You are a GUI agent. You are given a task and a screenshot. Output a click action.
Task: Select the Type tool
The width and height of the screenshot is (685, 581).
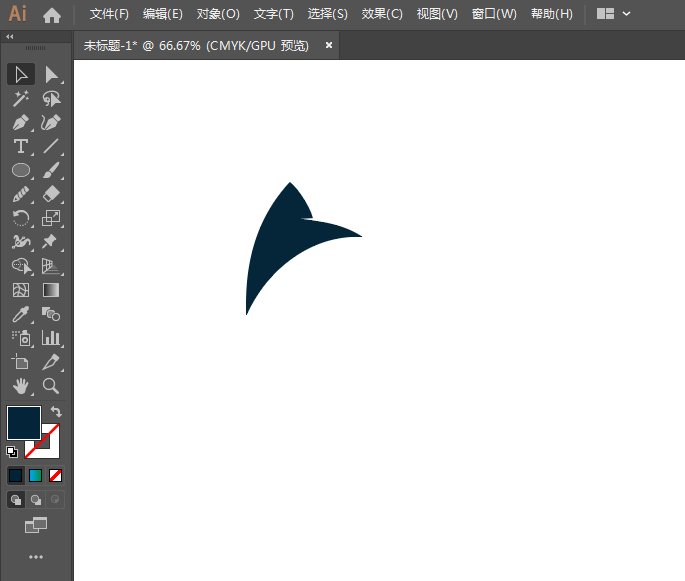[20, 146]
